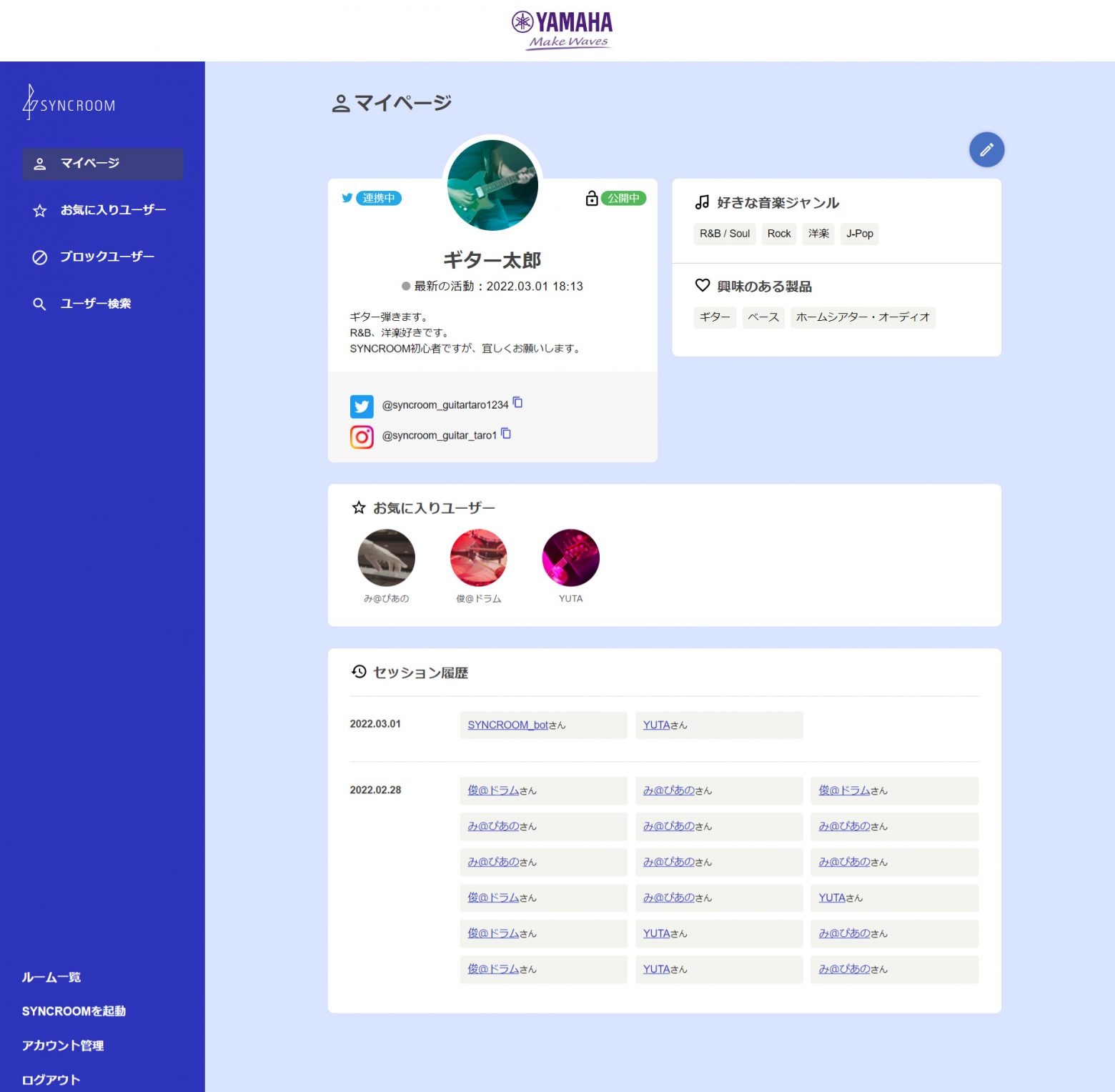Click the Rock genre tag
Image resolution: width=1115 pixels, height=1092 pixels.
pos(779,234)
